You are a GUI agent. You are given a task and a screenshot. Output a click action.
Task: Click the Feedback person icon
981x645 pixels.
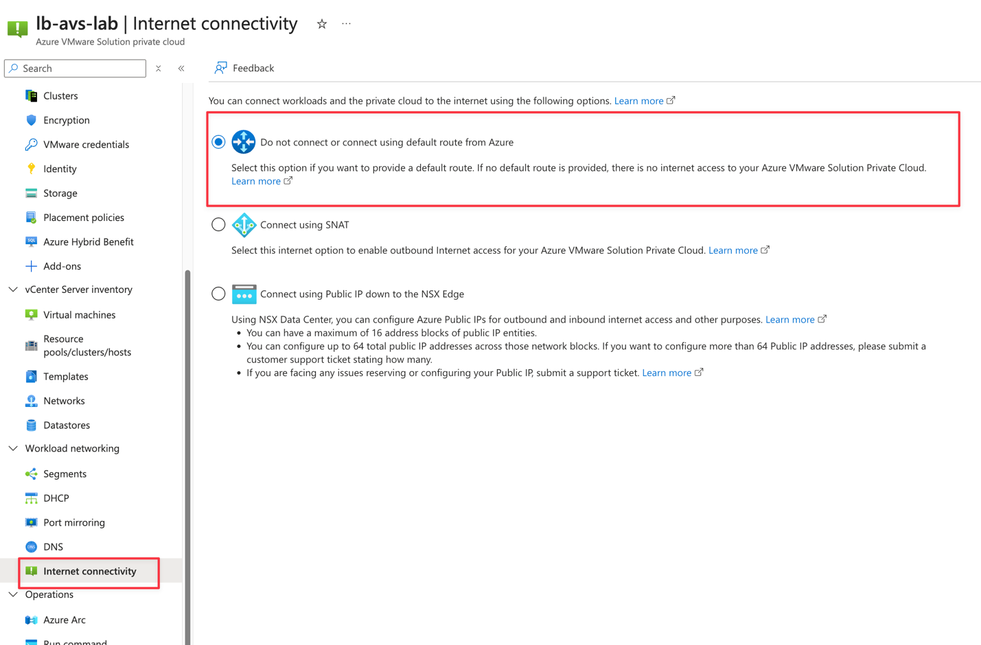(220, 68)
